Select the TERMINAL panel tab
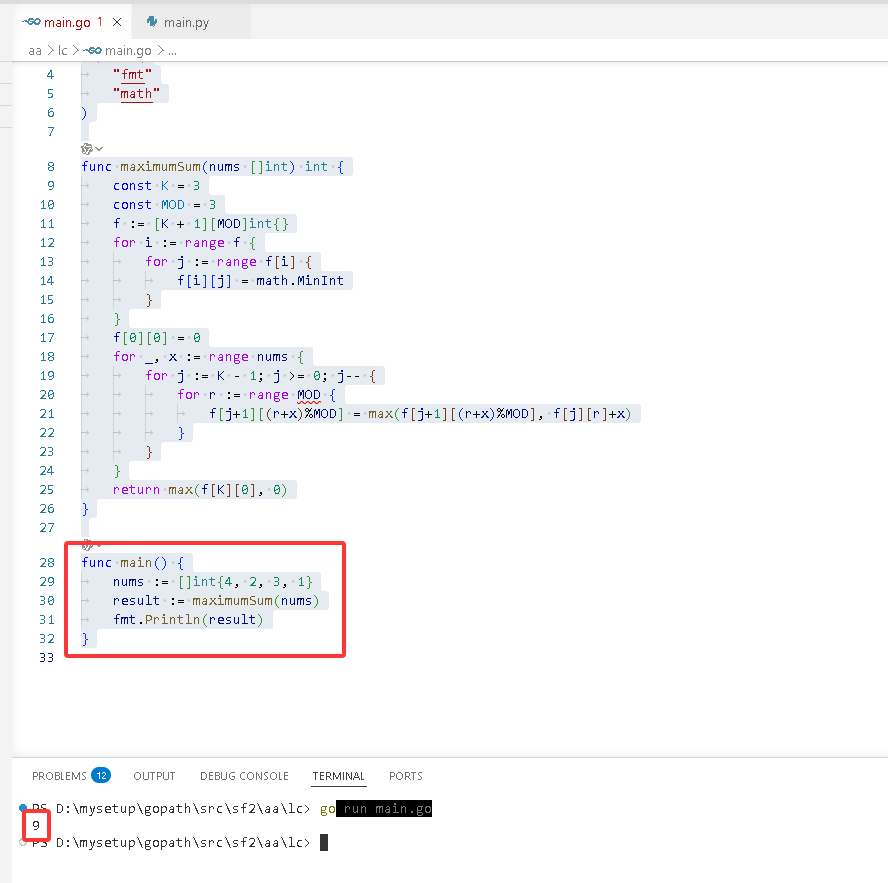This screenshot has height=883, width=888. tap(339, 776)
